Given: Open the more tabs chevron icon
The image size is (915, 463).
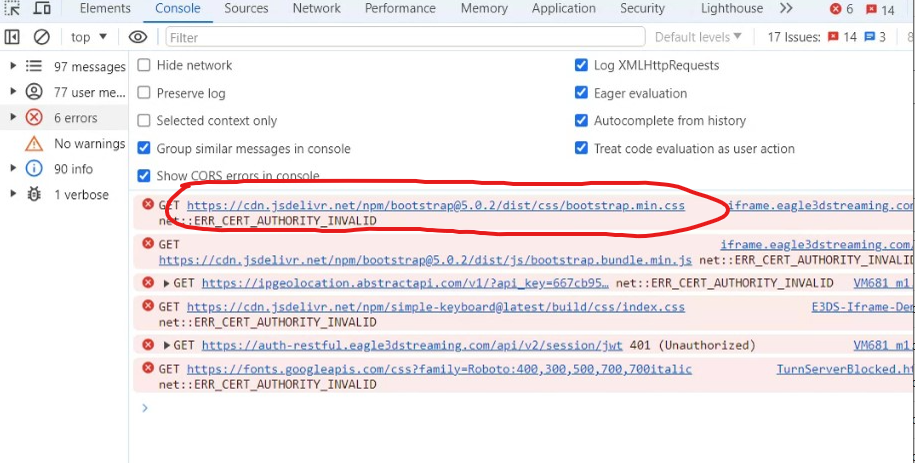Looking at the screenshot, I should 786,8.
